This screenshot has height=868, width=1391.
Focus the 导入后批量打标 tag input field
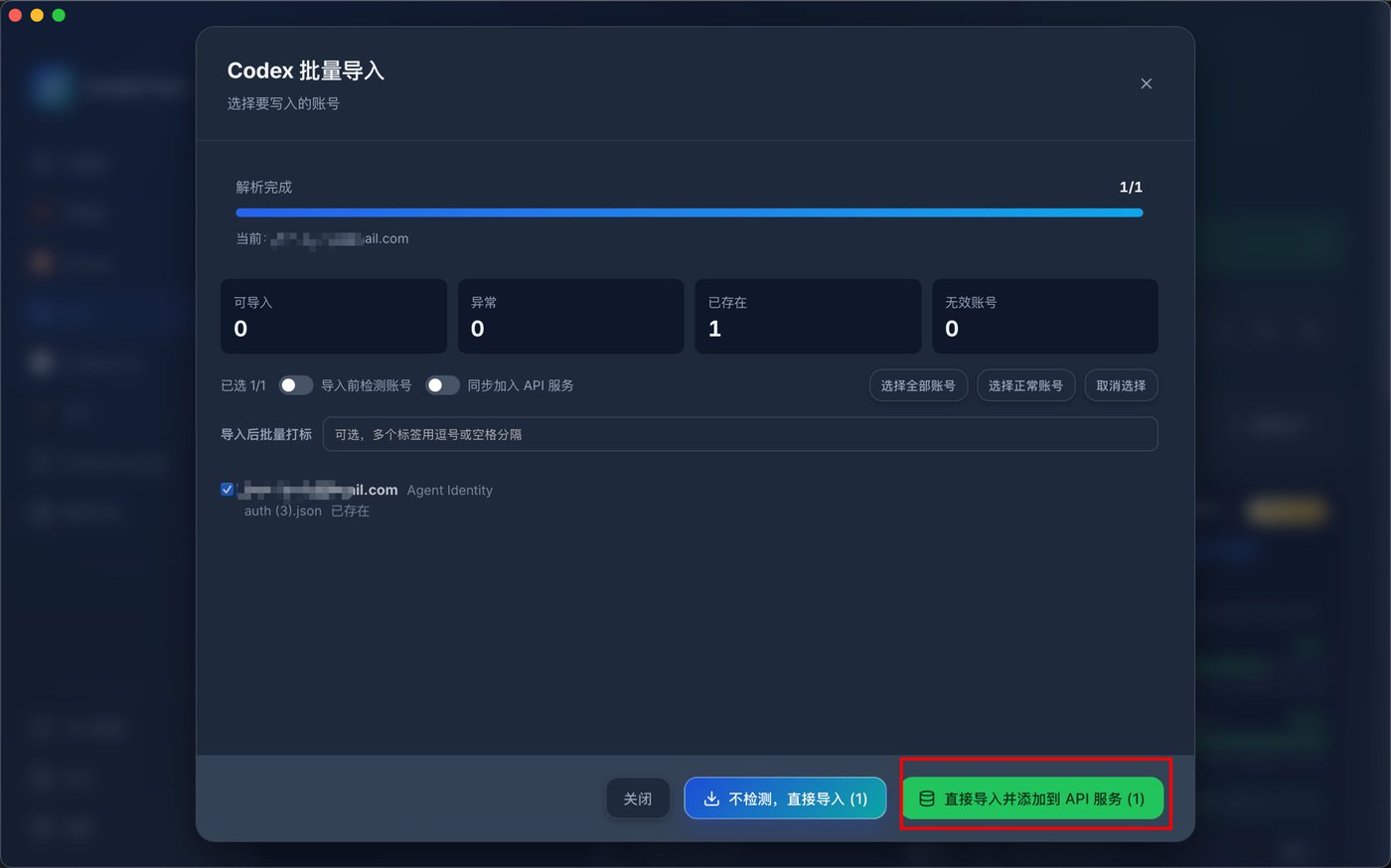(x=740, y=434)
